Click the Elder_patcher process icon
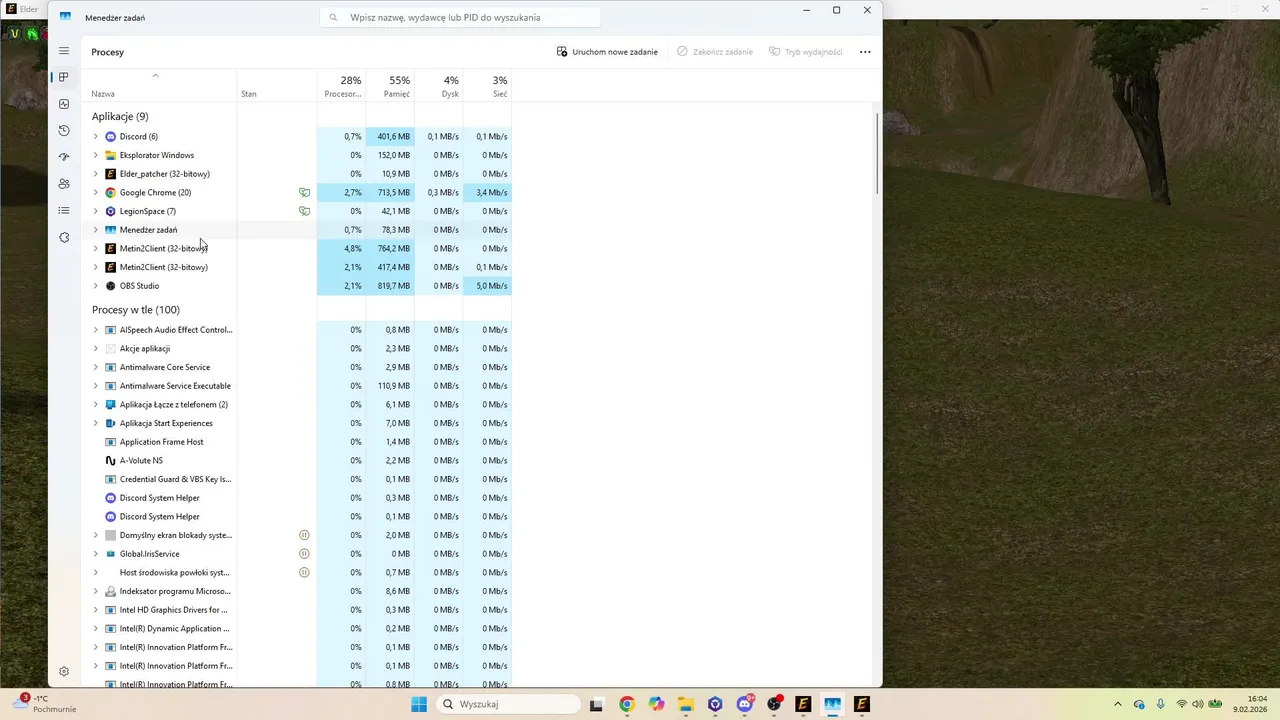Image resolution: width=1280 pixels, height=720 pixels. [x=111, y=174]
